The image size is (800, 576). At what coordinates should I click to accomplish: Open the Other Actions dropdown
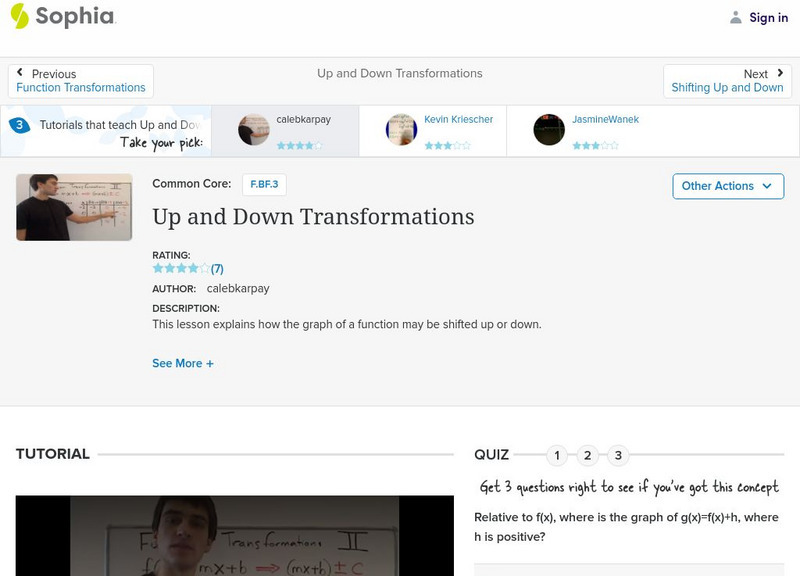(x=727, y=186)
